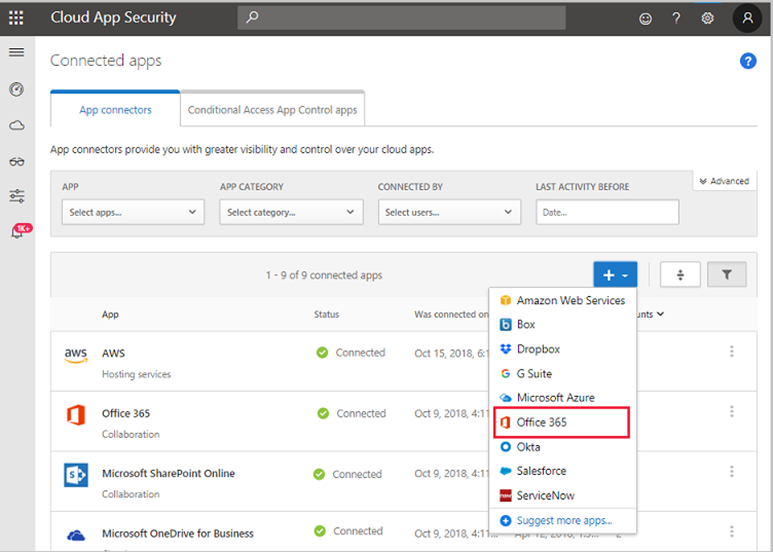Image resolution: width=773 pixels, height=552 pixels.
Task: Select Office 365 from the add-app menu
Action: tap(562, 422)
